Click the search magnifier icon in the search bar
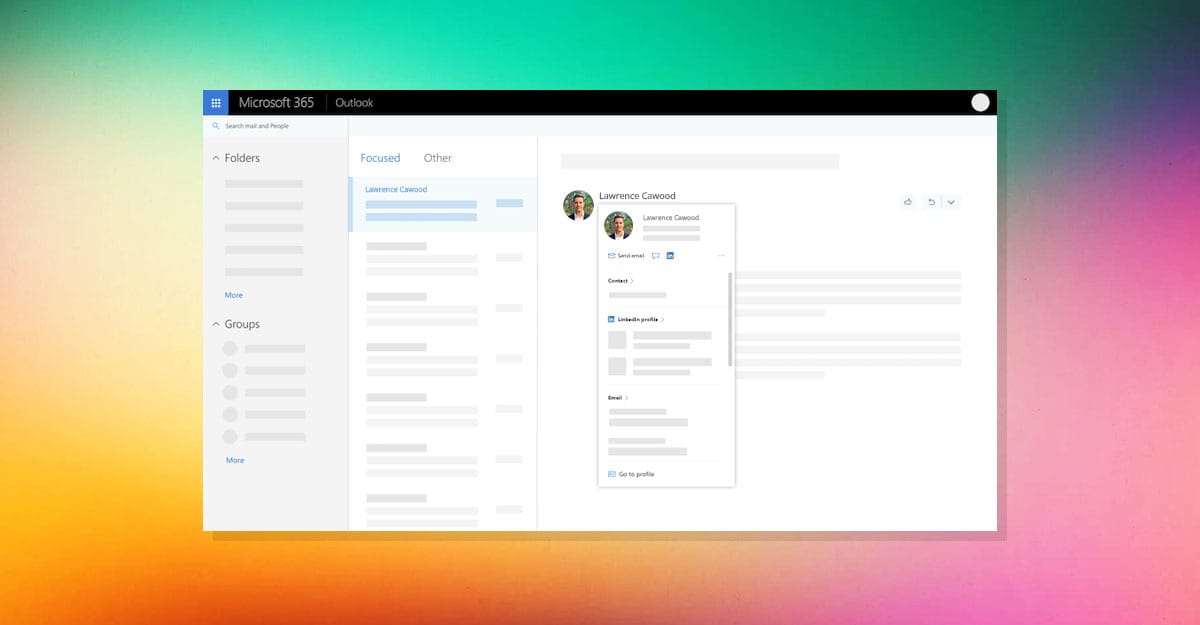The height and width of the screenshot is (625, 1200). (216, 126)
